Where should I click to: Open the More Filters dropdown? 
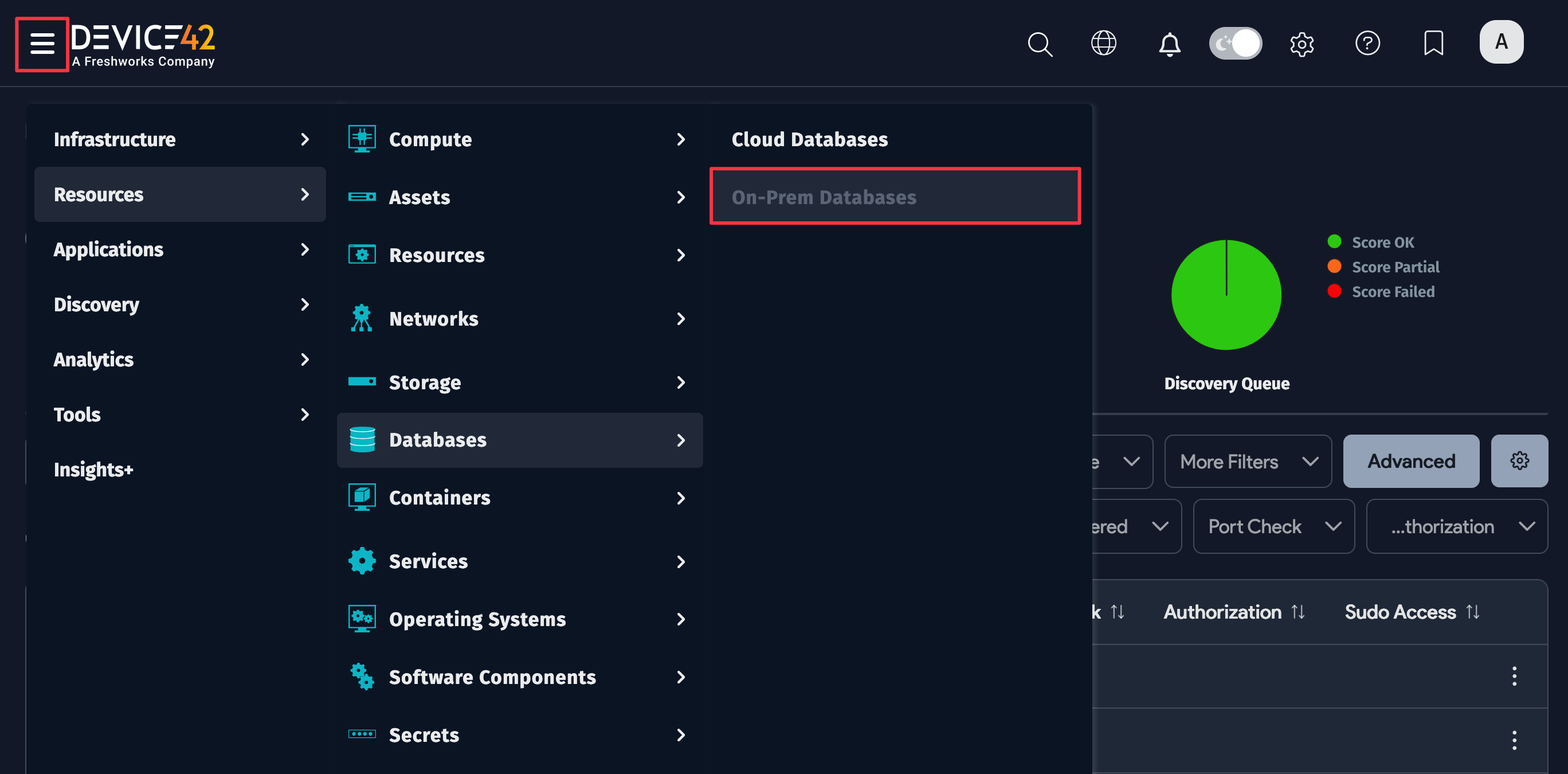[x=1247, y=461]
